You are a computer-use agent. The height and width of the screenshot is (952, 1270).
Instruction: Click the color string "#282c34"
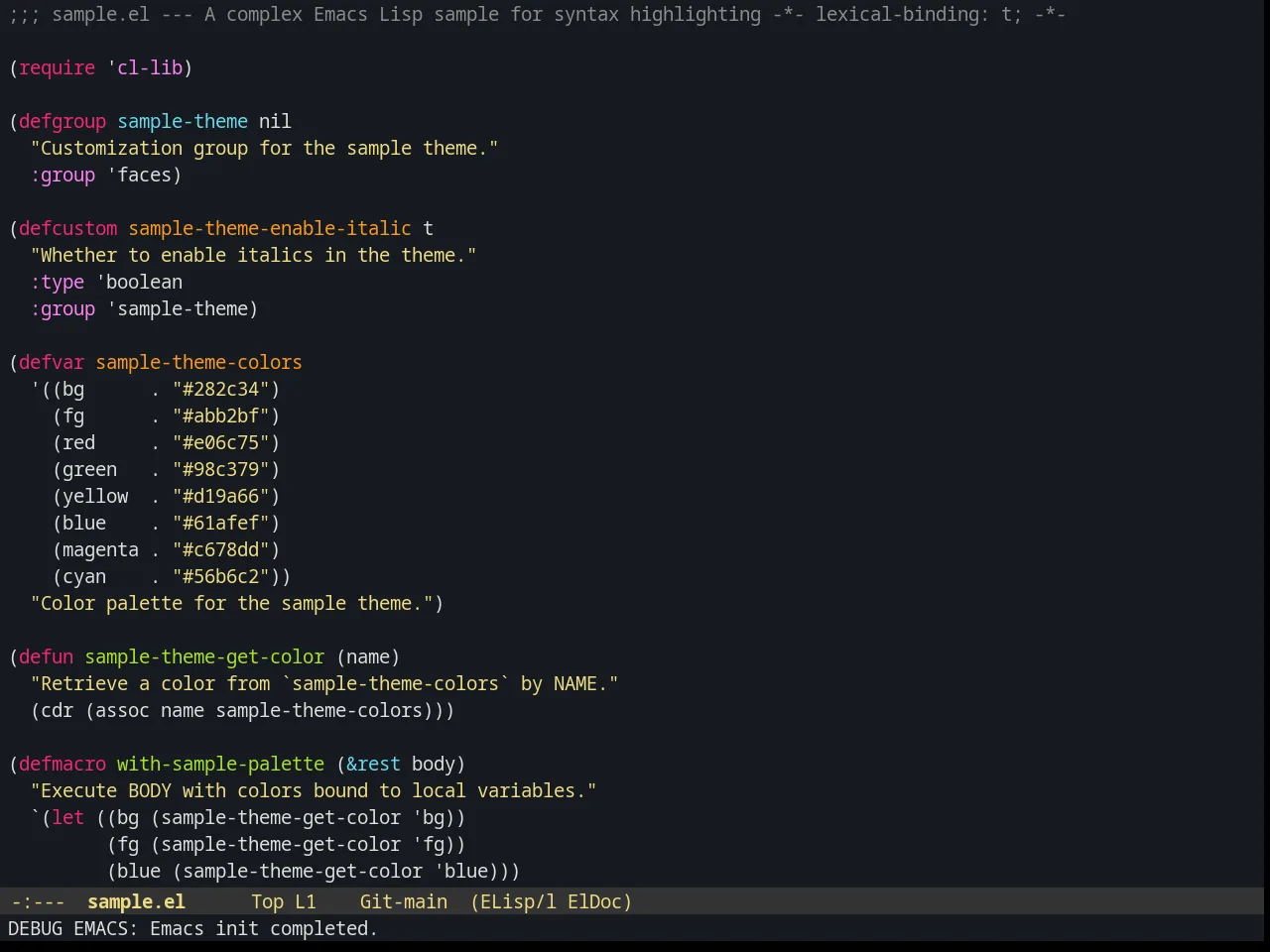click(220, 389)
